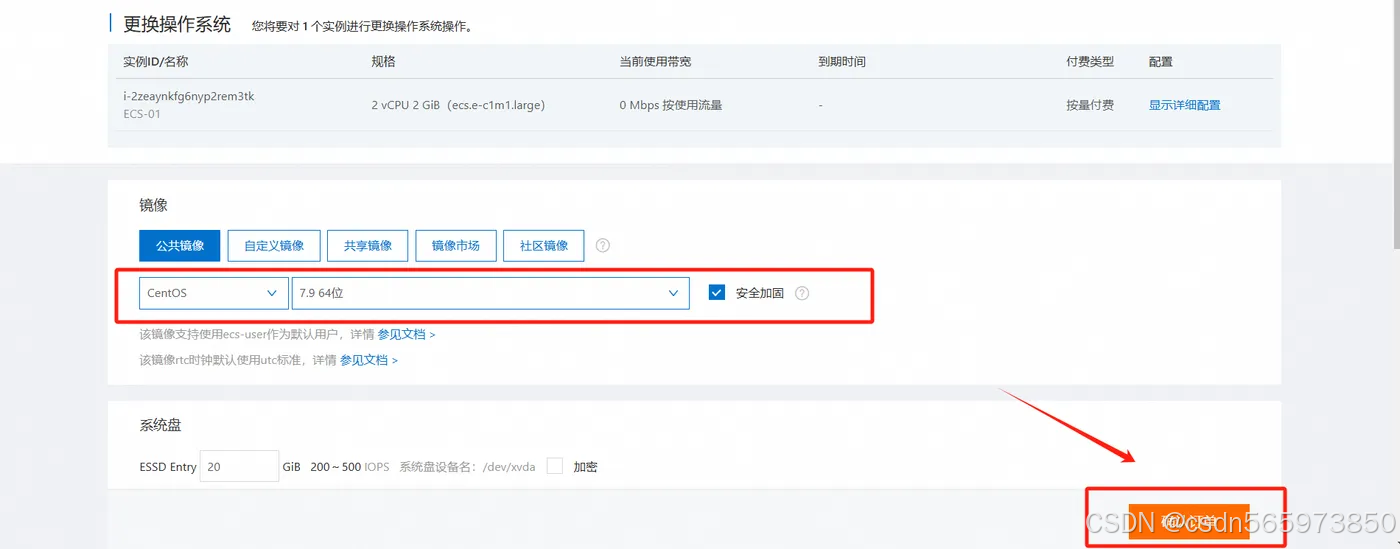Open help icon beside 安全加固
Image resolution: width=1400 pixels, height=549 pixels.
802,293
